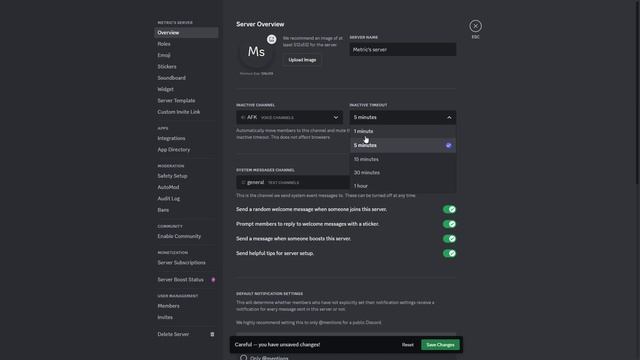Viewport: 640px width, 360px height.
Task: Click the upload image icon on server avatar
Action: pos(271,39)
